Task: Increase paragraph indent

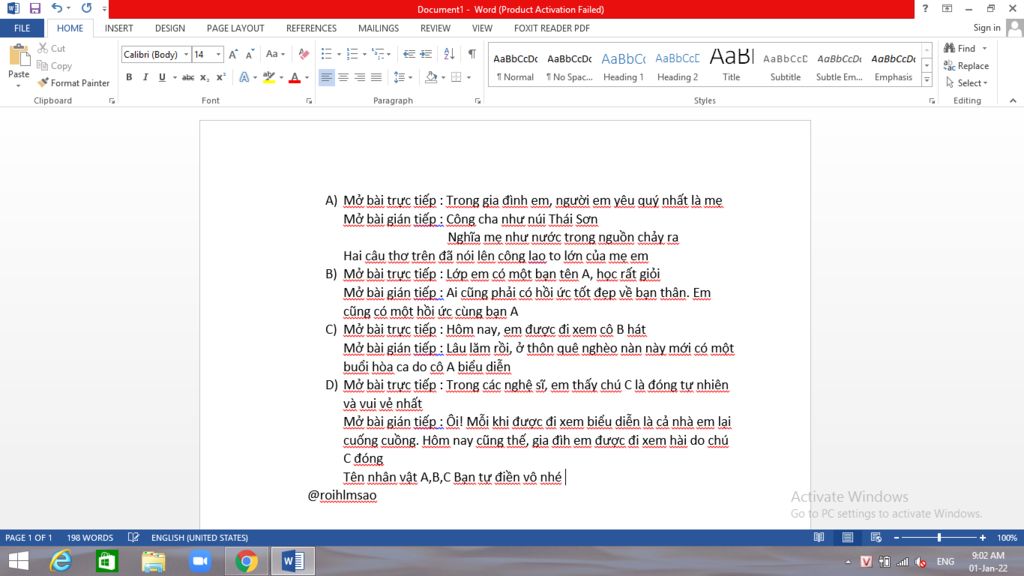Action: [426, 54]
